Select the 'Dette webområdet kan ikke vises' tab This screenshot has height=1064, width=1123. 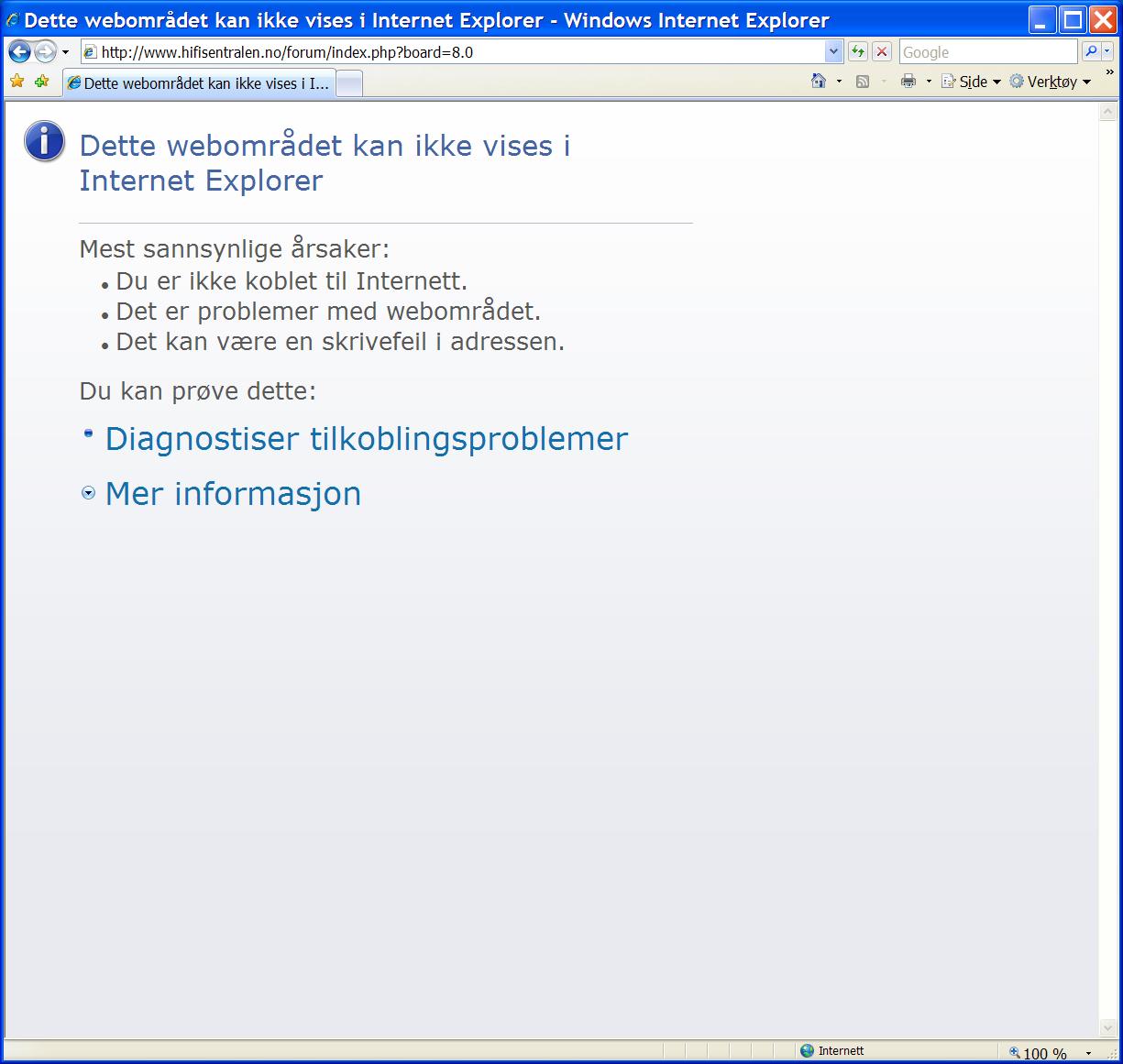pyautogui.click(x=198, y=83)
